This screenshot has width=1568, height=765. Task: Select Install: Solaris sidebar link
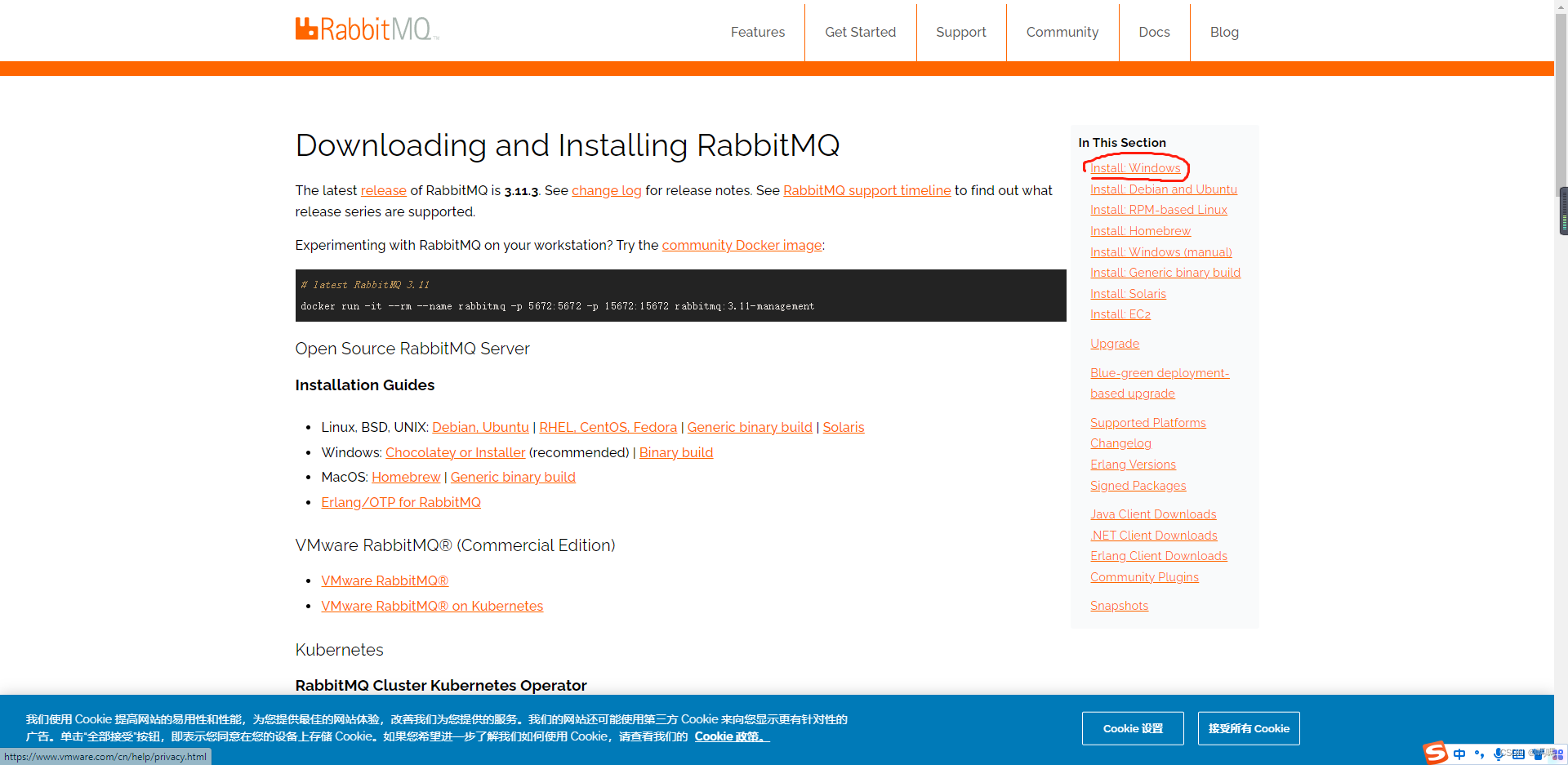click(x=1128, y=294)
